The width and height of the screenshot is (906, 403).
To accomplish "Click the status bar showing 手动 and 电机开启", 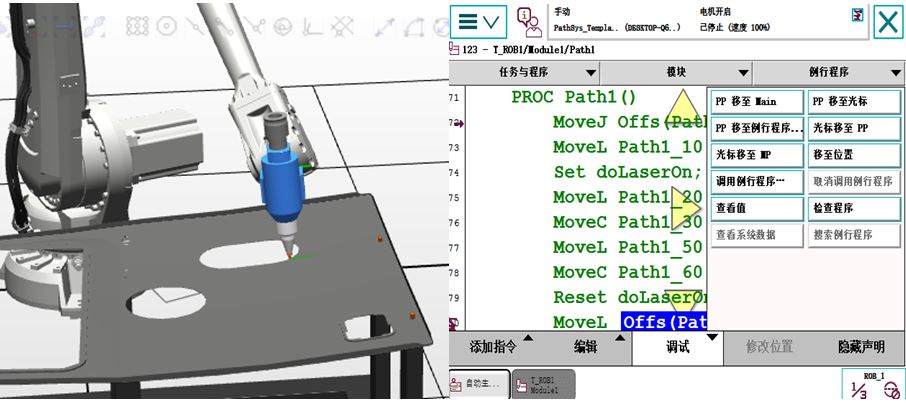I will coord(708,22).
